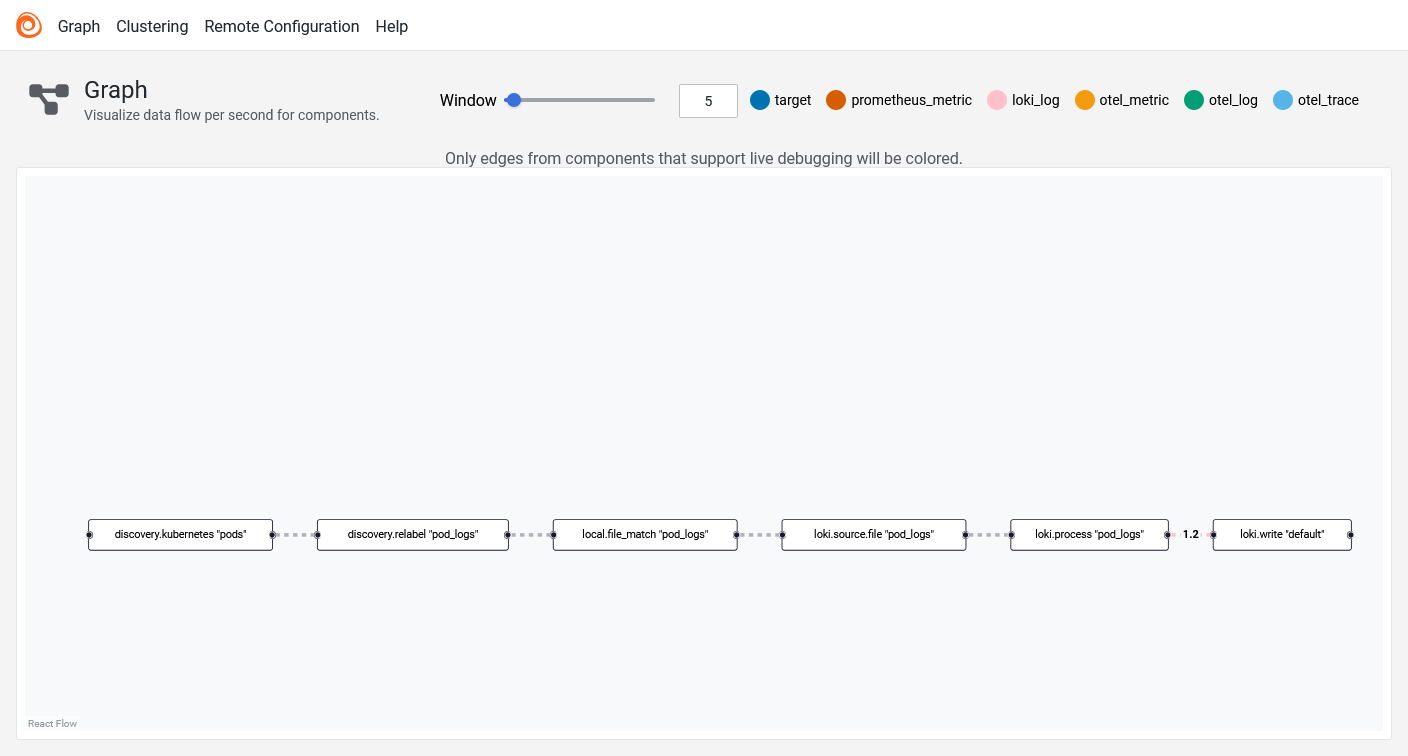Viewport: 1408px width, 756px height.
Task: Open the local.file_match "pod_logs" node
Action: tap(645, 535)
